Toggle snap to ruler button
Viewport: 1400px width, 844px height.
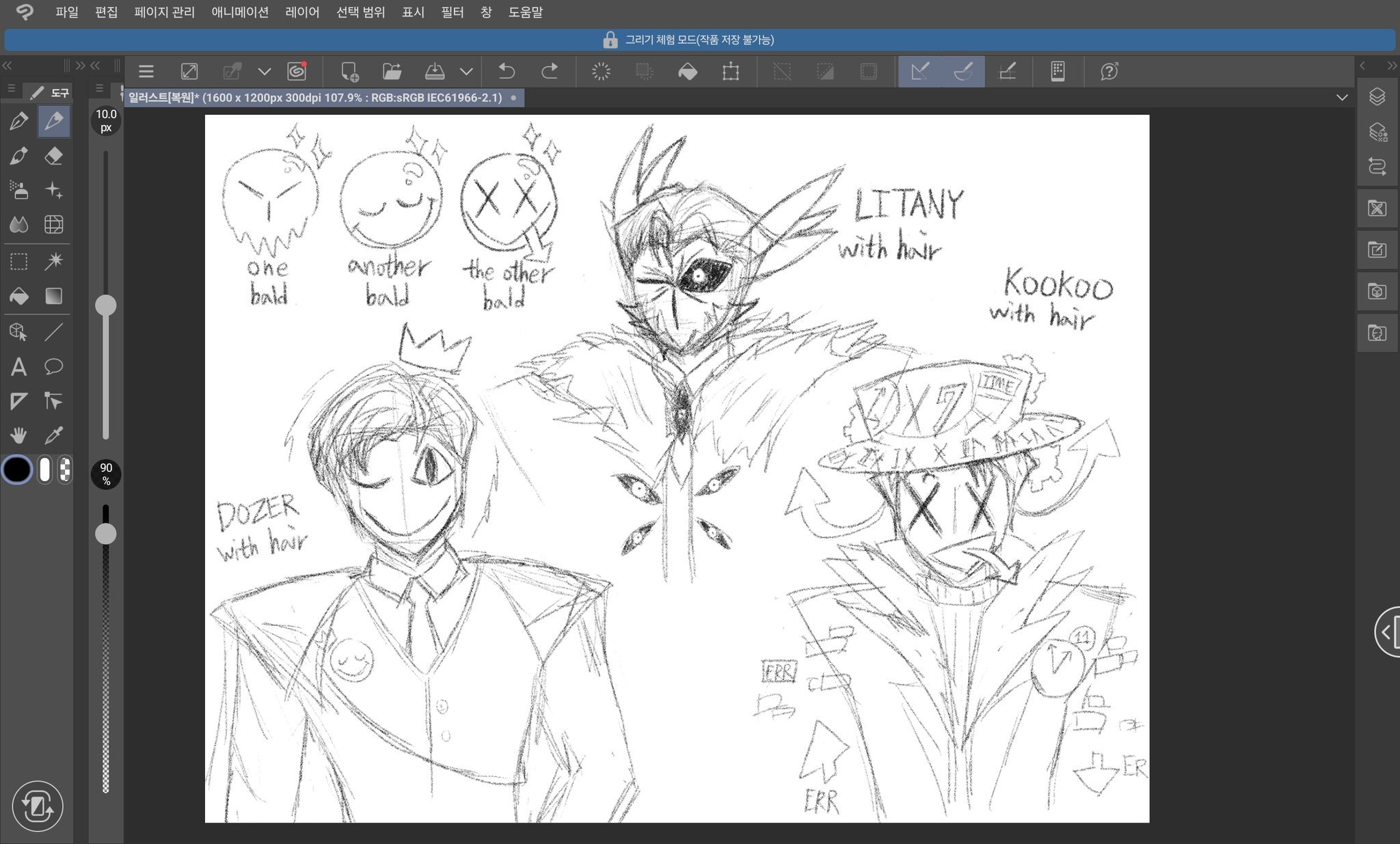click(x=920, y=71)
